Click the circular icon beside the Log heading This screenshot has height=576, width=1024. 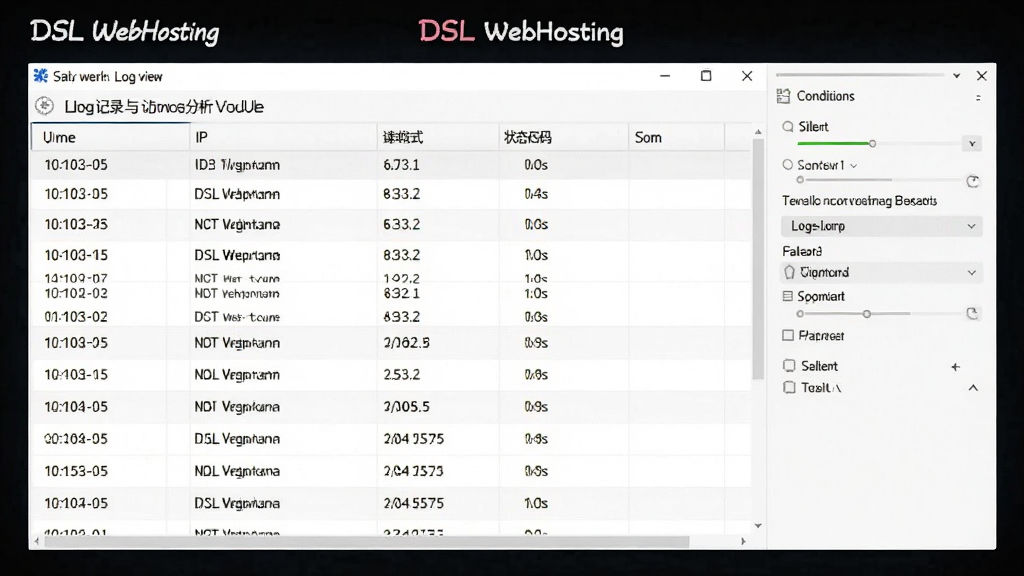[x=44, y=106]
